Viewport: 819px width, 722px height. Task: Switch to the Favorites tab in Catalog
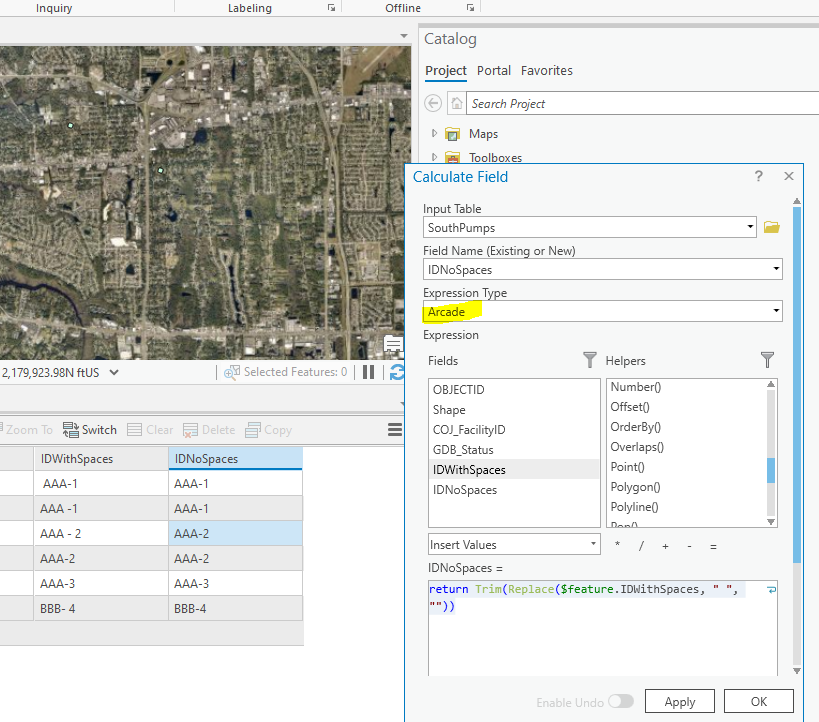547,71
